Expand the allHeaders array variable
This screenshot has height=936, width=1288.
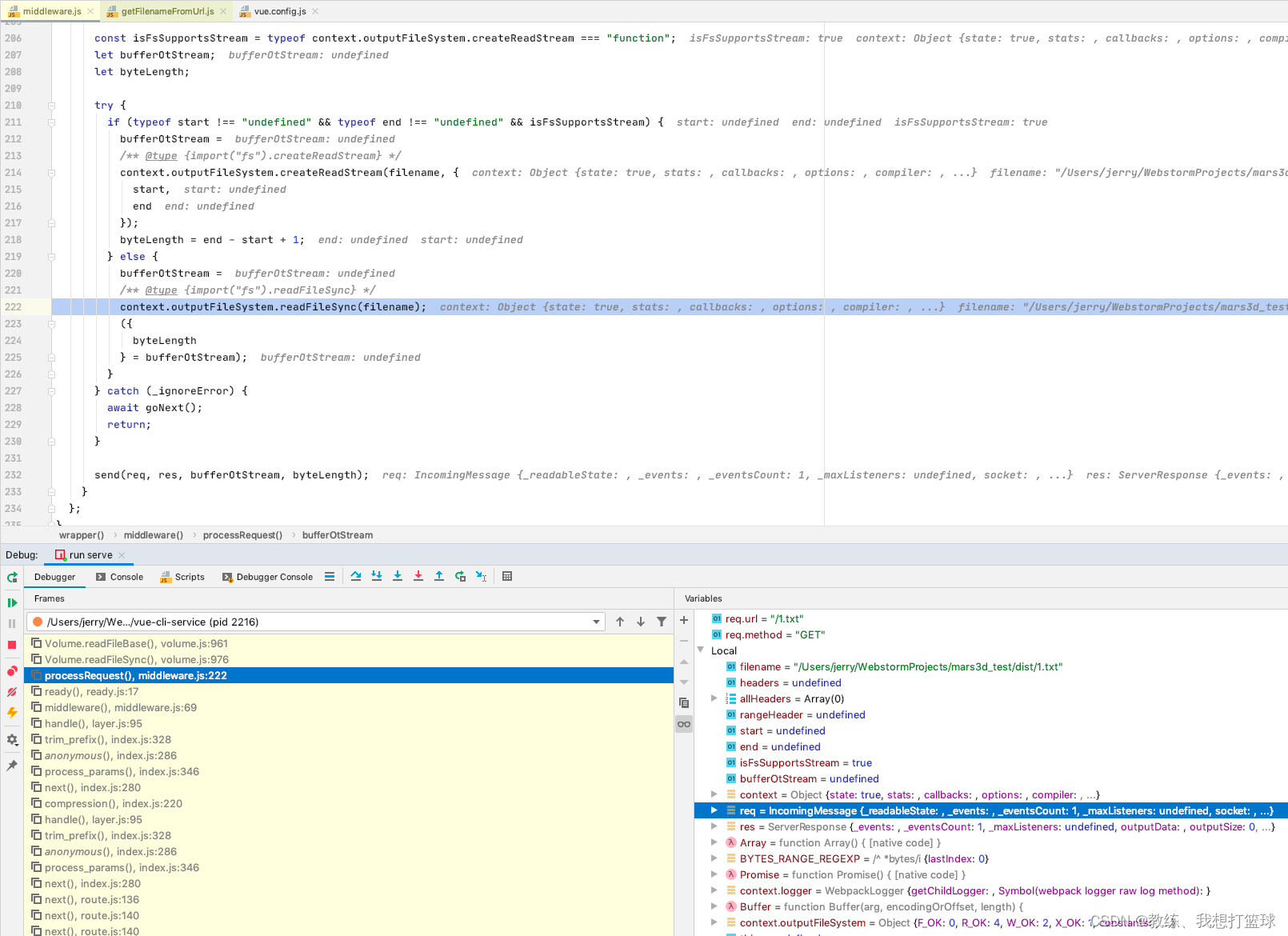coord(714,698)
